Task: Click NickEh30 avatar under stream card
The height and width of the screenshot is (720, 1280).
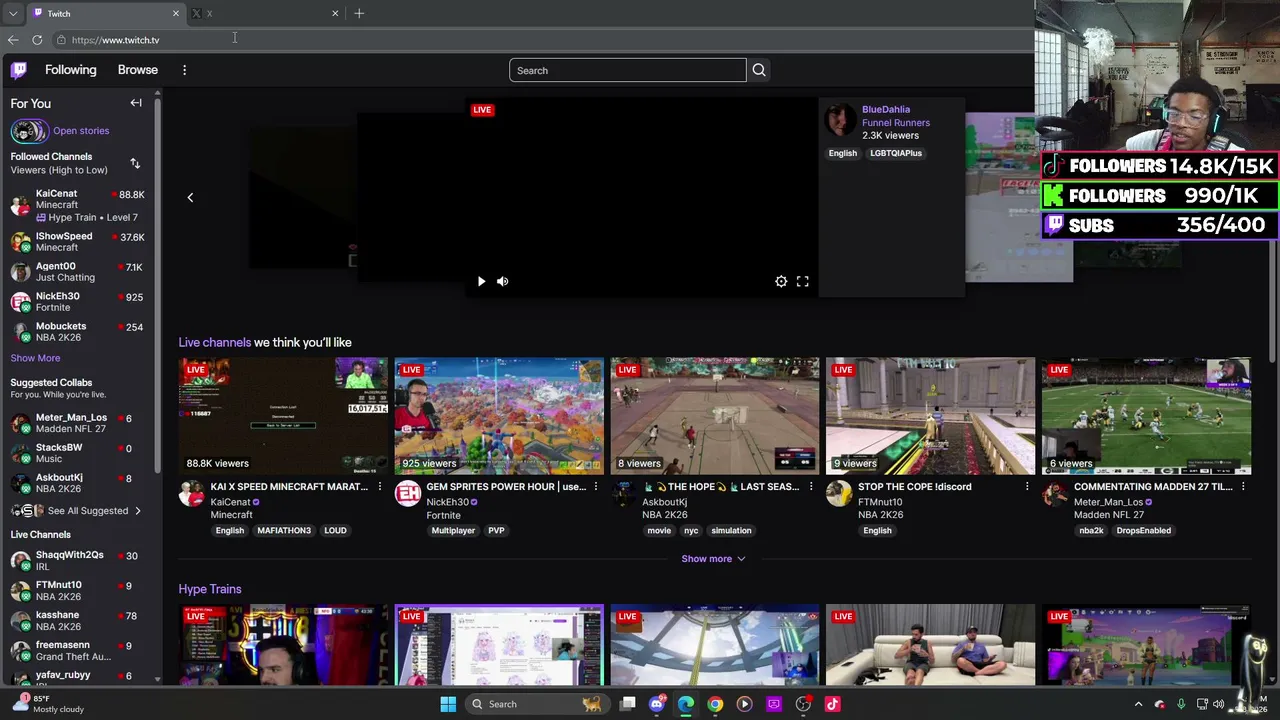Action: tap(407, 494)
